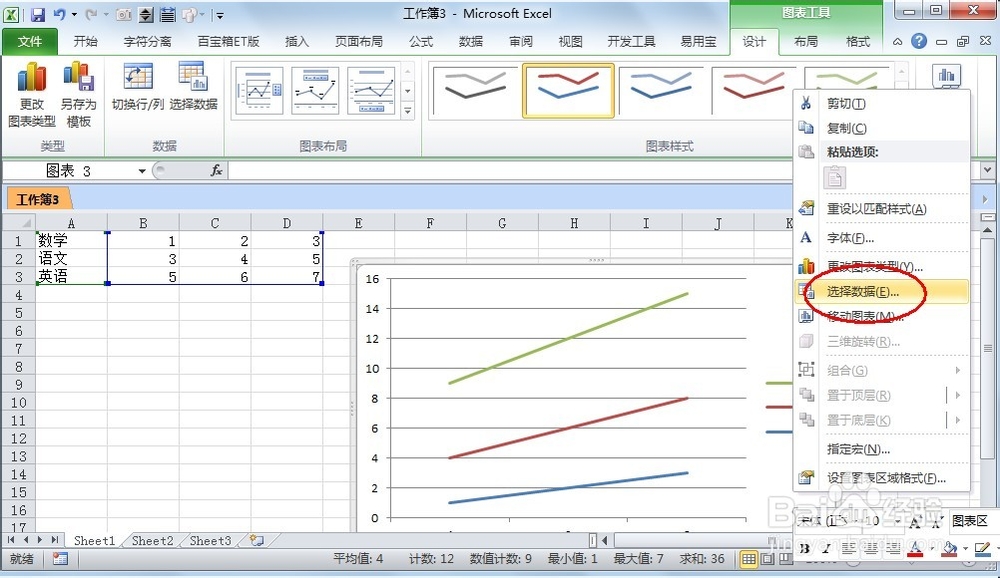Click Select All corner button

[18, 223]
